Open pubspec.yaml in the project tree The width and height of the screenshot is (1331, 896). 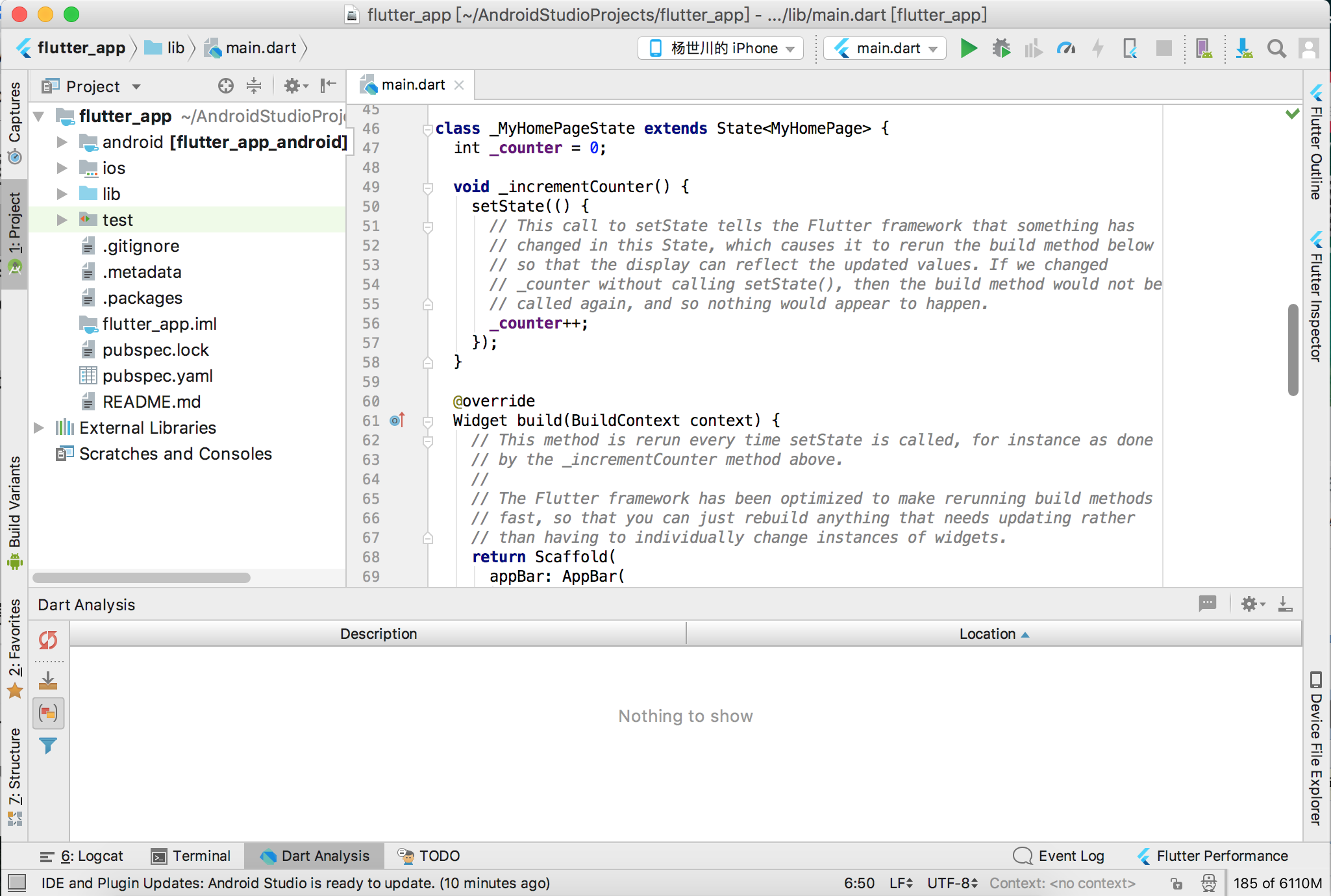point(157,376)
